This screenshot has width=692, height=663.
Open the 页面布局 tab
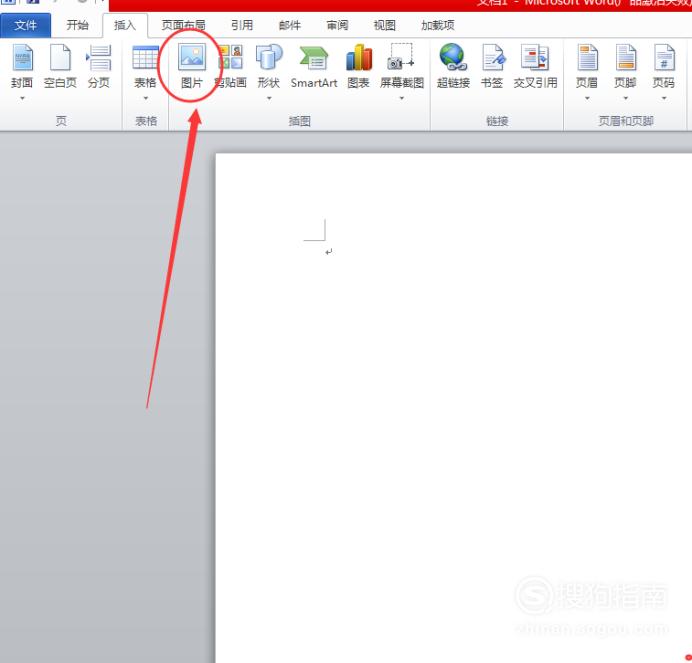pyautogui.click(x=183, y=25)
